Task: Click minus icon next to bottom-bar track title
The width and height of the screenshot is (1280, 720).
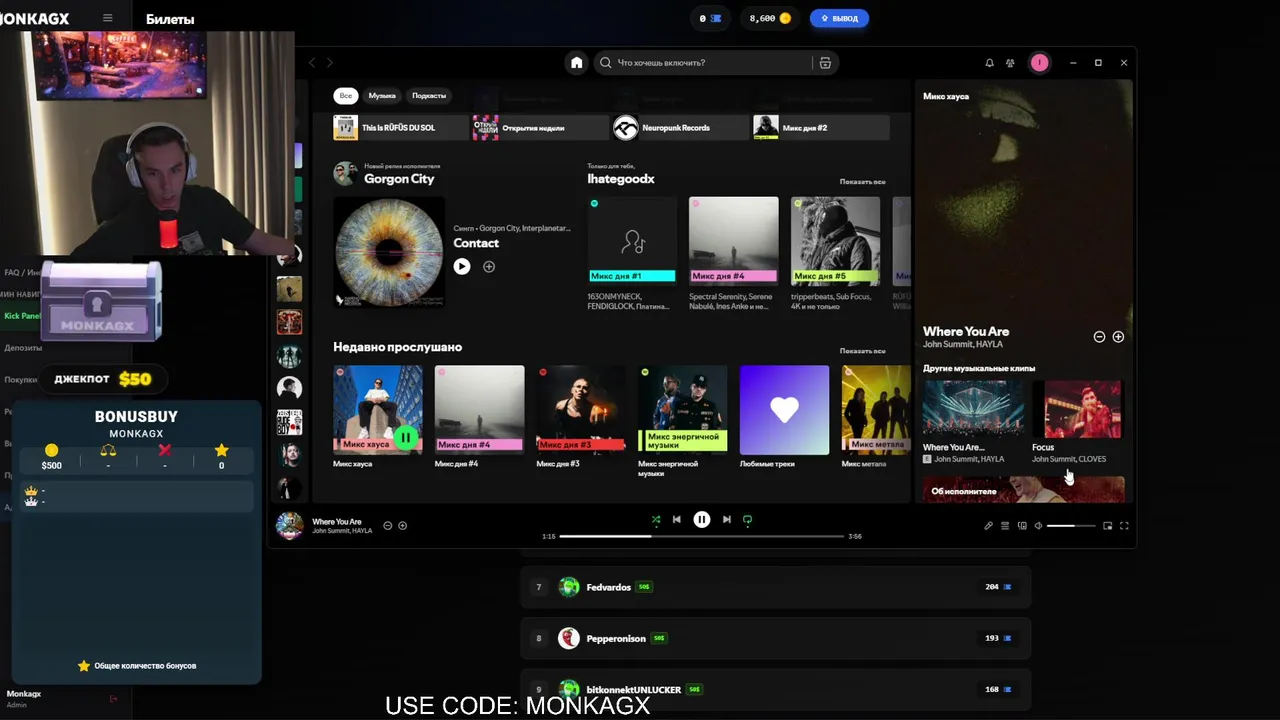Action: coord(388,525)
